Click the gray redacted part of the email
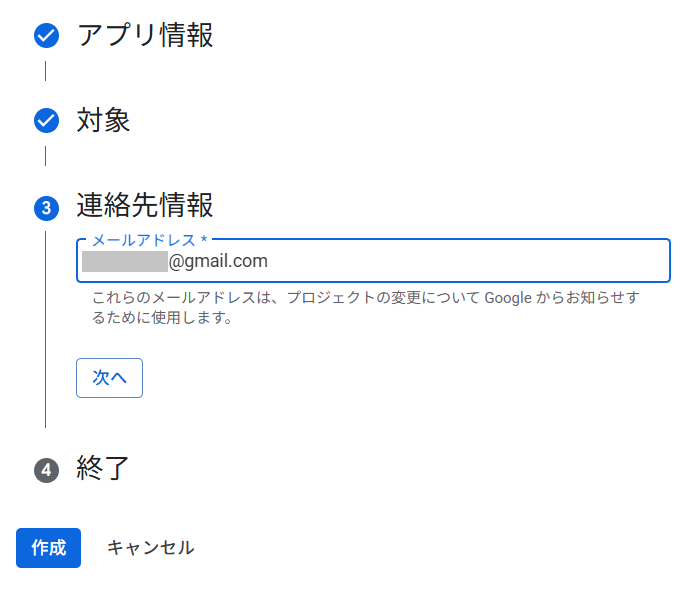 coord(124,262)
